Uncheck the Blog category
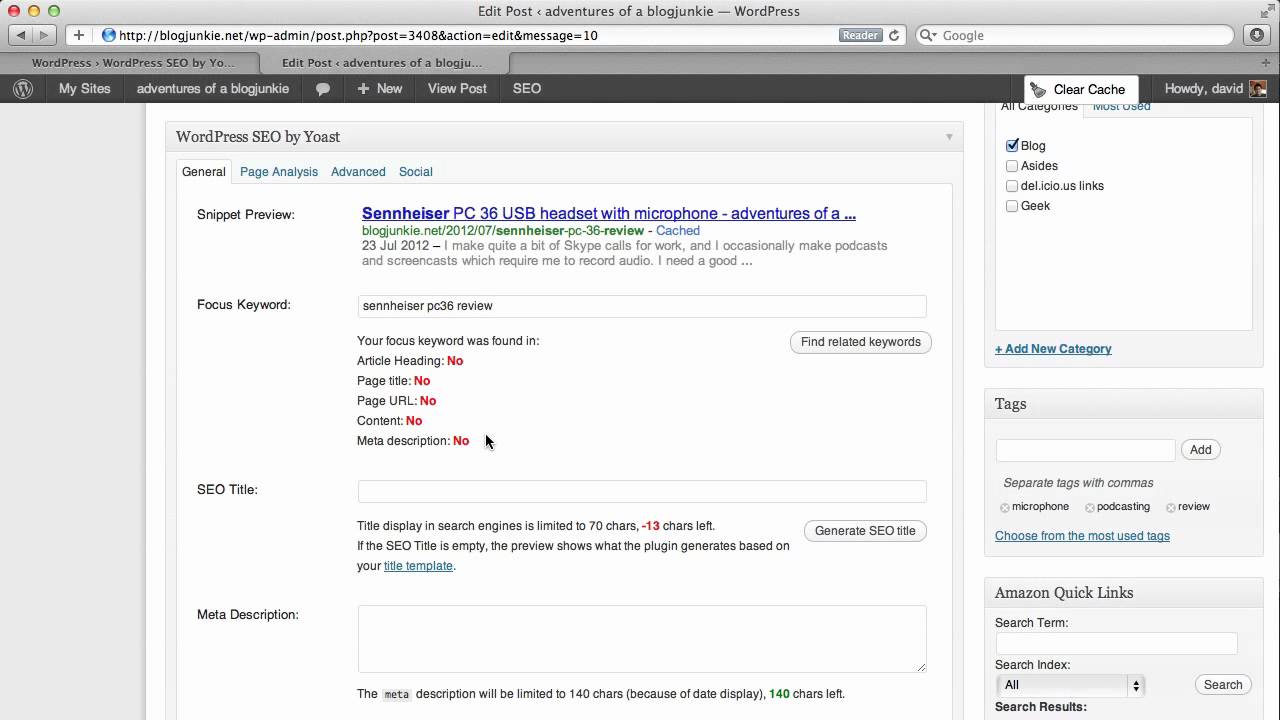1280x720 pixels. 1012,145
